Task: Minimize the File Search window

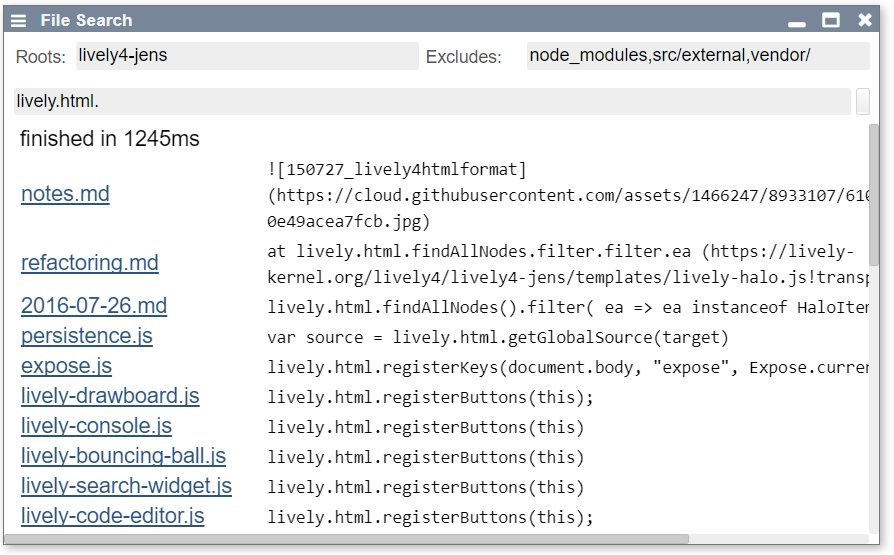Action: (x=797, y=21)
